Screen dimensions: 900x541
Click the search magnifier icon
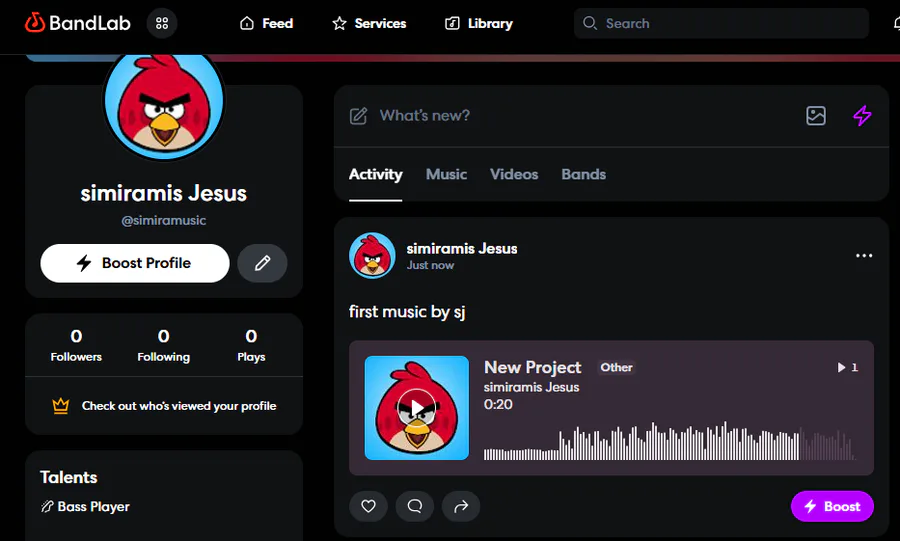589,23
